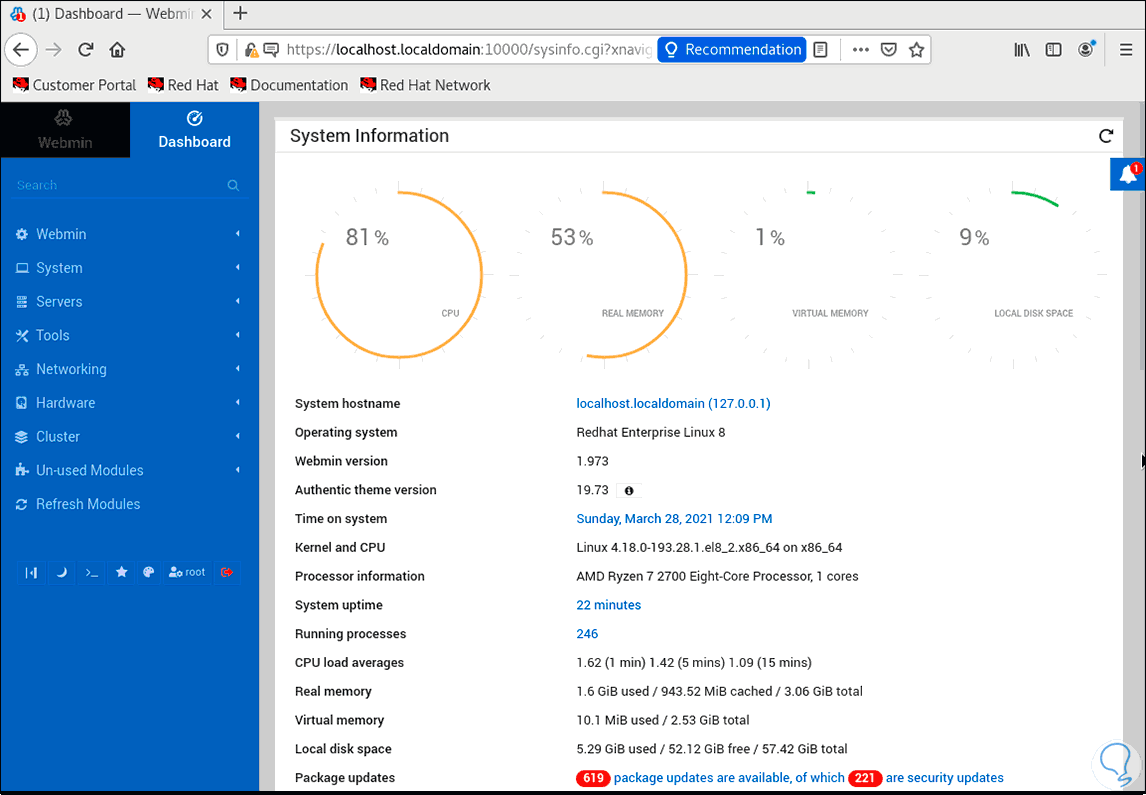Open Red Hat Network bookmark
This screenshot has height=795, width=1146.
(425, 85)
